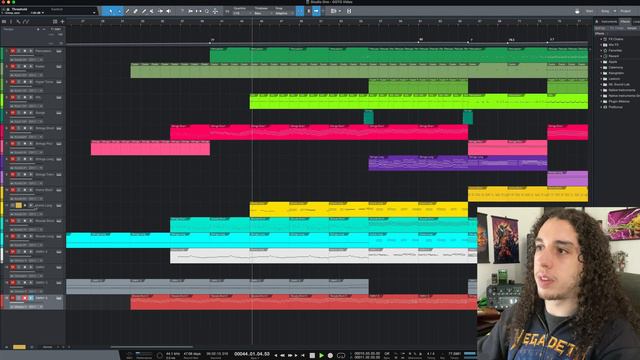Select the Mix FX item in browser

click(x=613, y=45)
